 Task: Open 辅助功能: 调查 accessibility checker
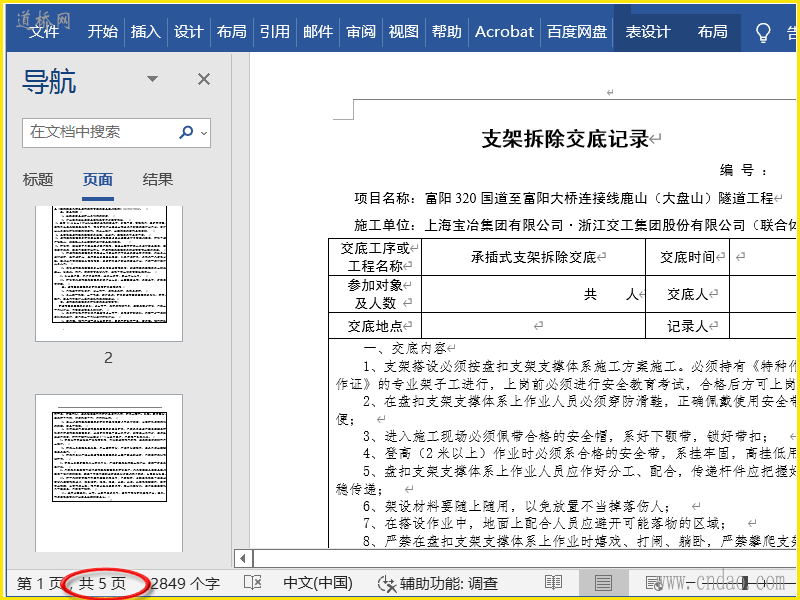point(438,583)
